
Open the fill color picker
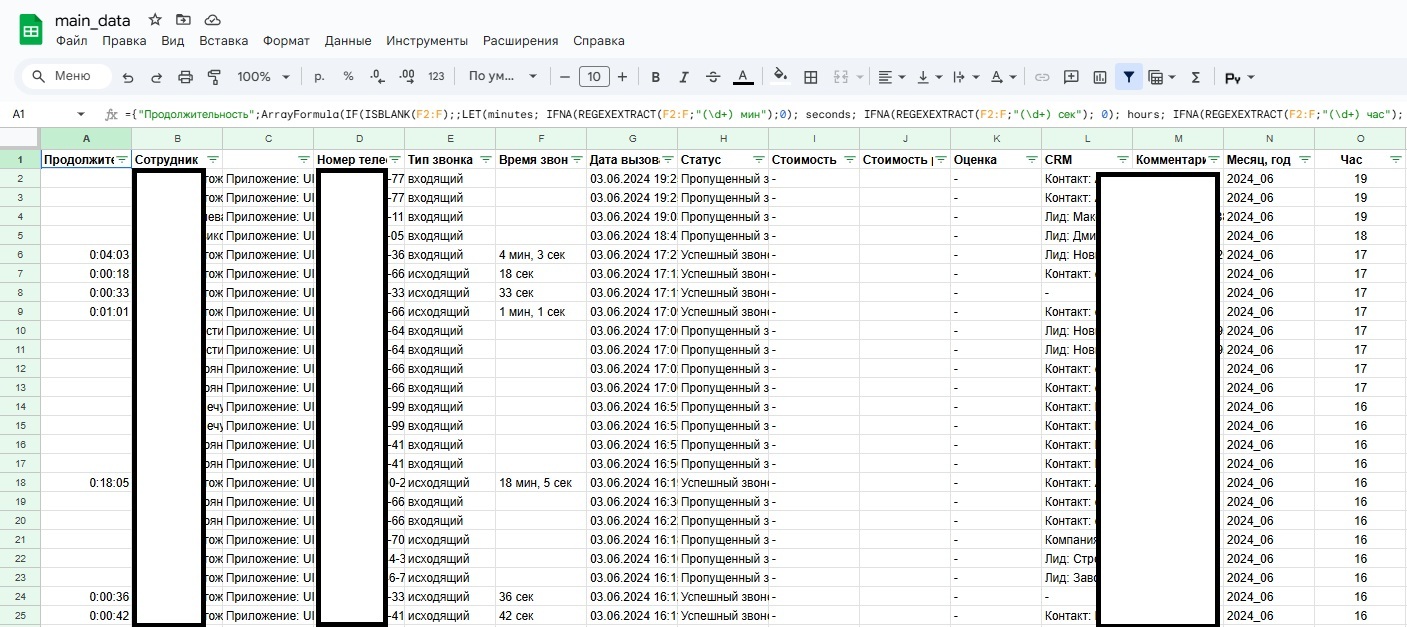coord(780,77)
